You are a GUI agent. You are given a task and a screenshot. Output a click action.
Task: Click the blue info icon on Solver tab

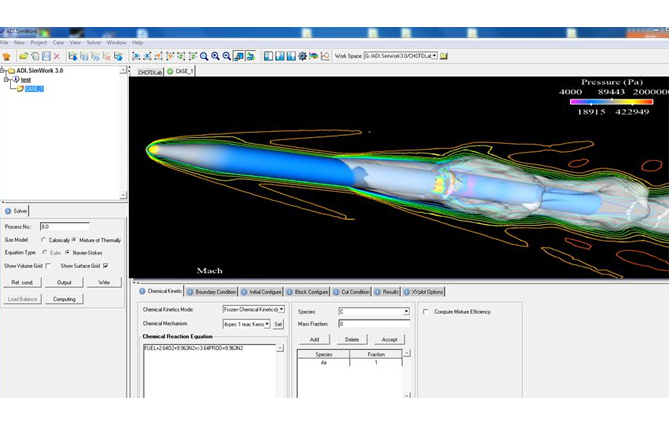8,211
